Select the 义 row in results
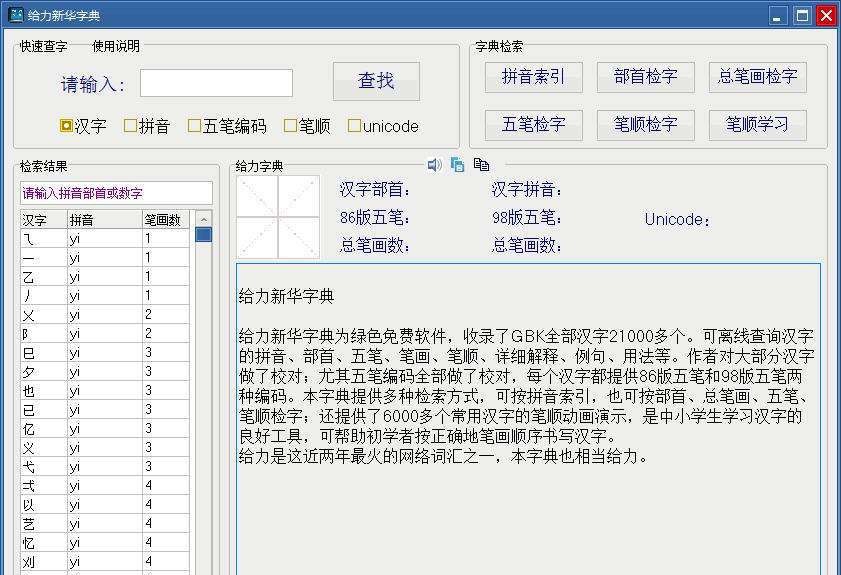 pyautogui.click(x=105, y=447)
